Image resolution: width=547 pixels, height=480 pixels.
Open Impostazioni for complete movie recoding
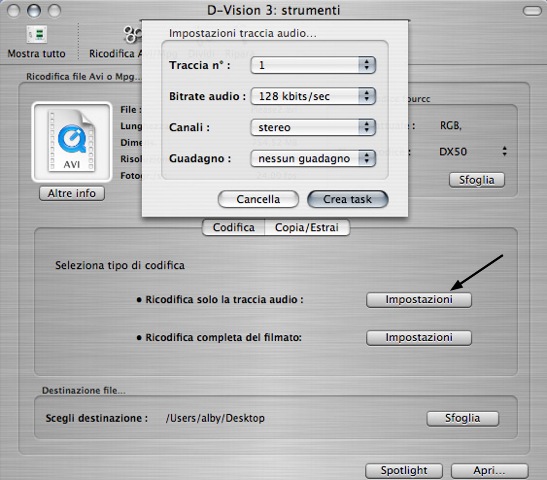coord(419,338)
